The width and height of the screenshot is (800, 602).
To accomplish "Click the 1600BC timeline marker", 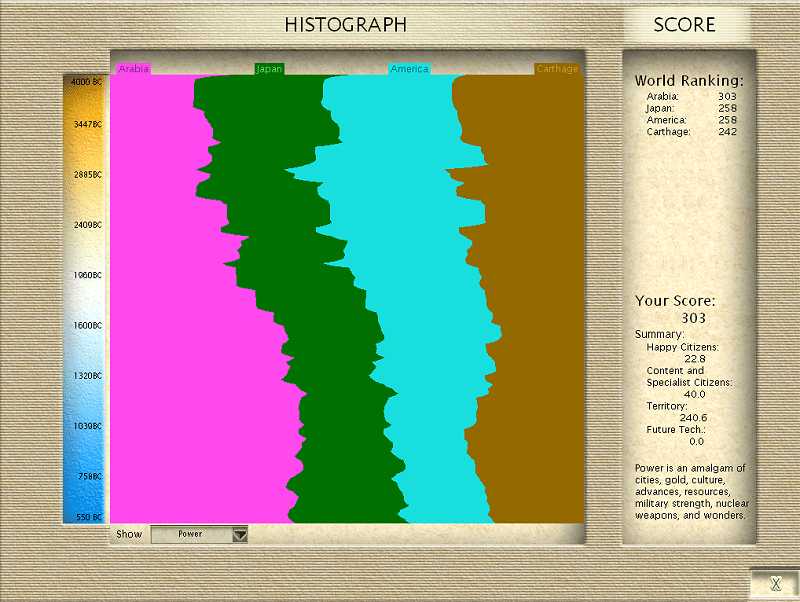I will click(x=87, y=325).
